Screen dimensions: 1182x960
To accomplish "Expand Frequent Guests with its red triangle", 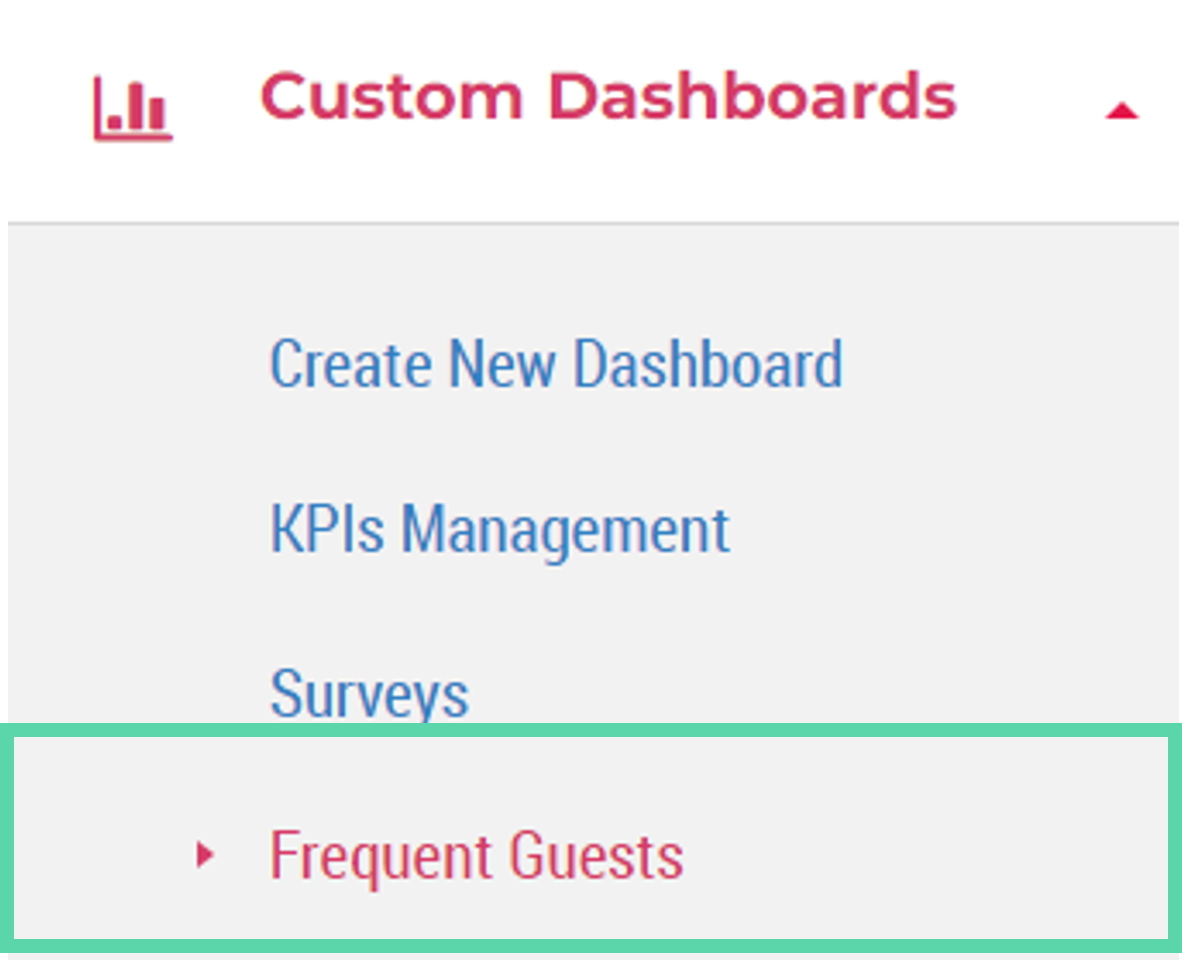I will [204, 855].
